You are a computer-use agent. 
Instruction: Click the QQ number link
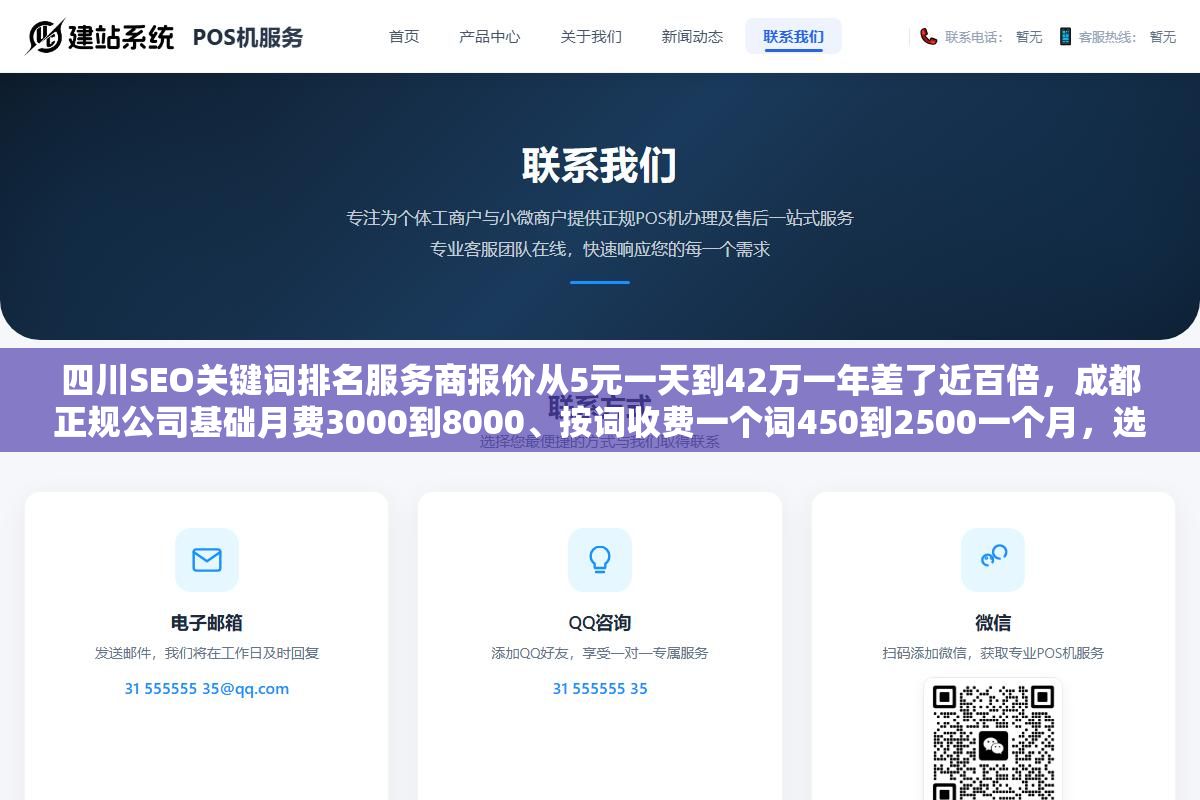[600, 688]
